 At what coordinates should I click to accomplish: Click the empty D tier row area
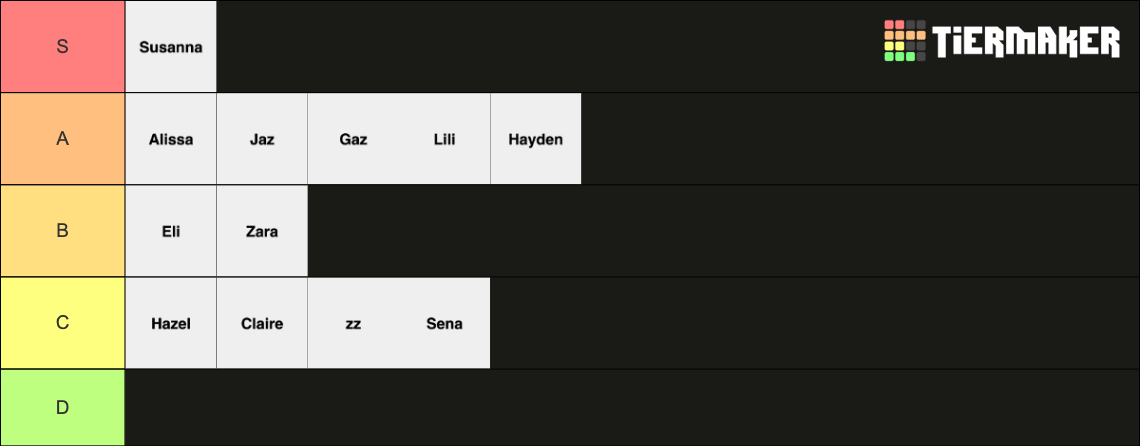point(632,407)
